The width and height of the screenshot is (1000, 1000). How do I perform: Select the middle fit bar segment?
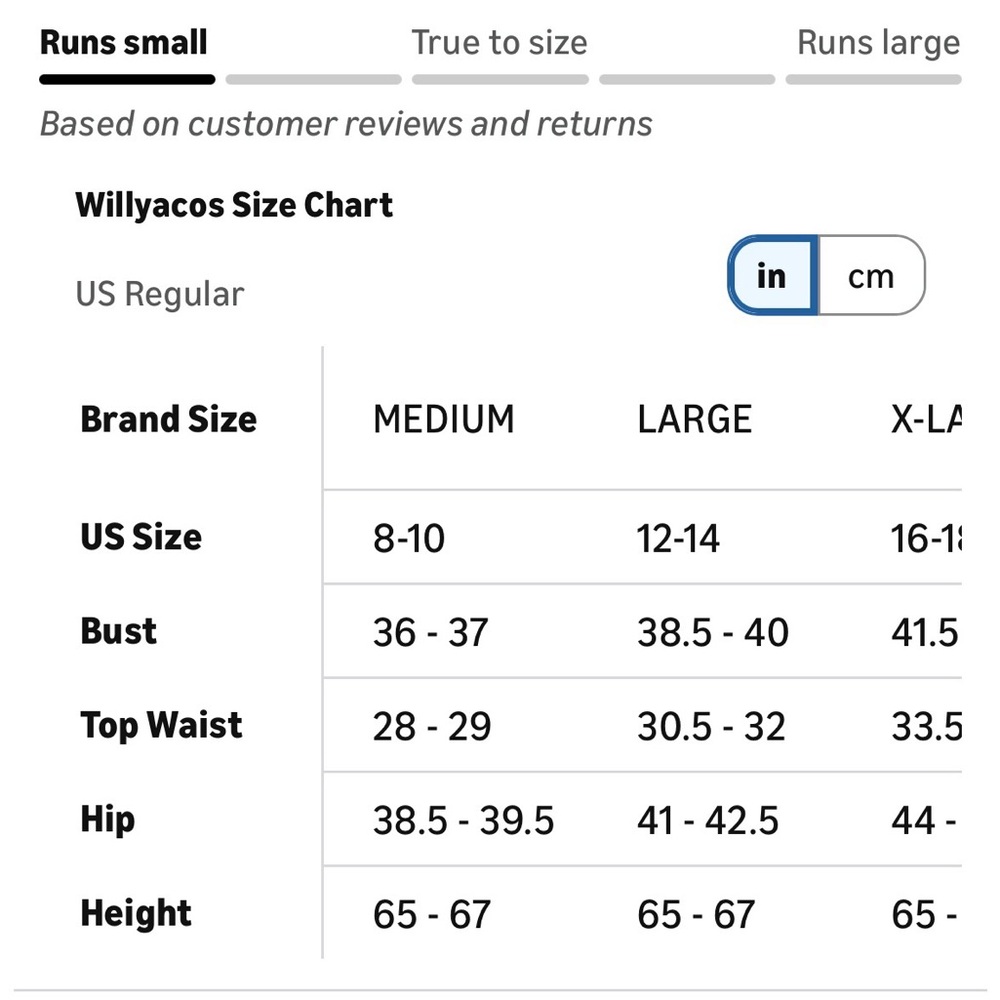pyautogui.click(x=500, y=80)
